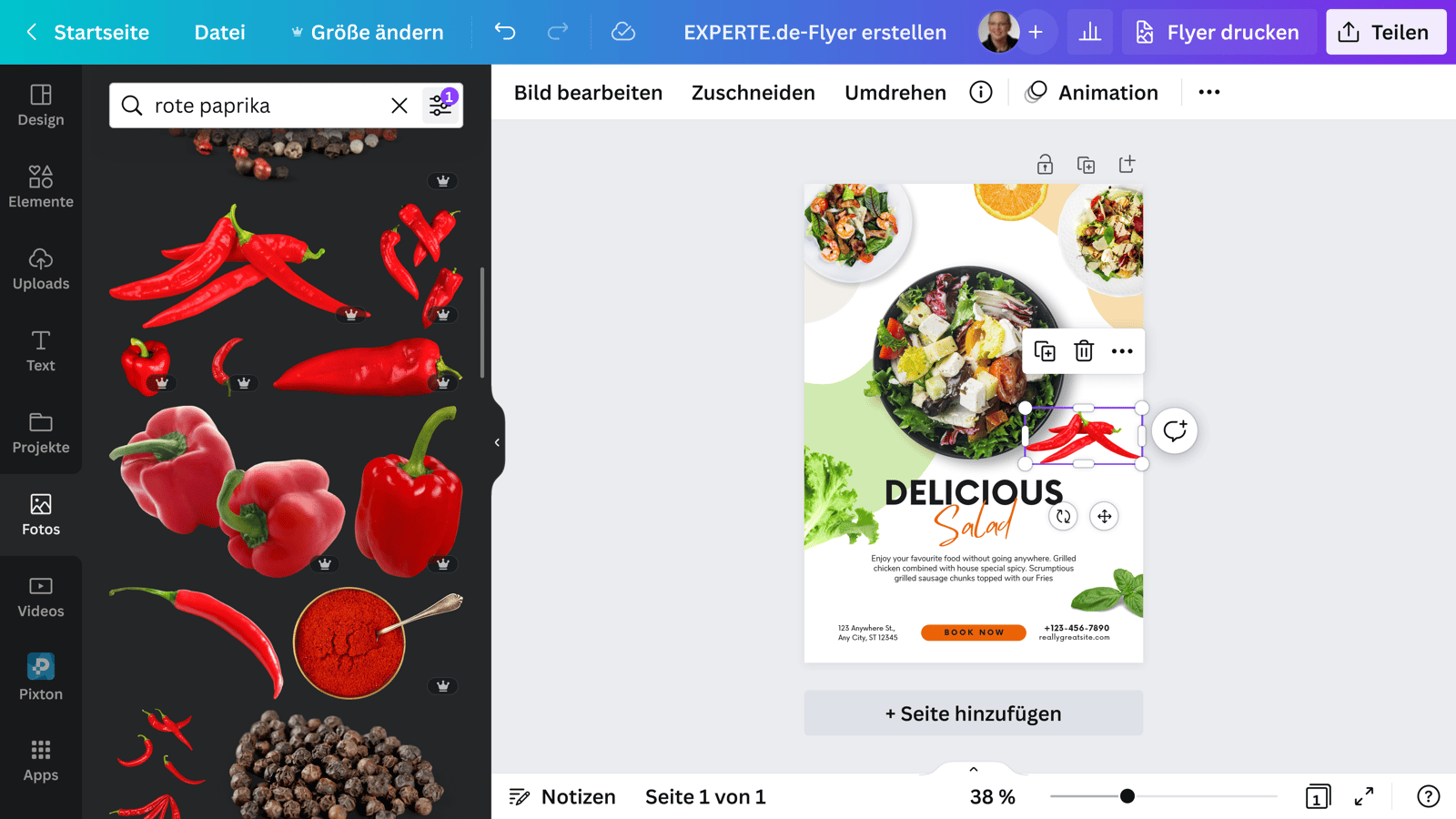Duplicate the selected chili image
This screenshot has height=819, width=1456.
click(1045, 351)
